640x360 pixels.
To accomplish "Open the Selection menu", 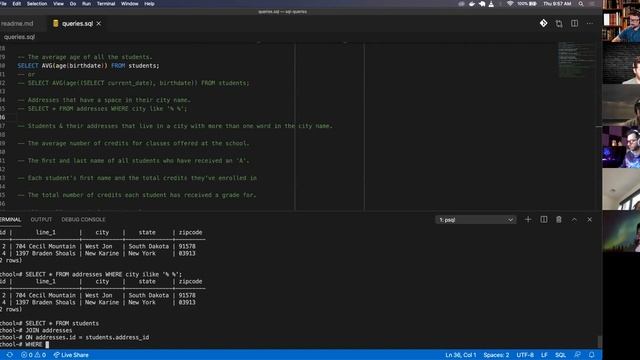I will pyautogui.click(x=37, y=4).
